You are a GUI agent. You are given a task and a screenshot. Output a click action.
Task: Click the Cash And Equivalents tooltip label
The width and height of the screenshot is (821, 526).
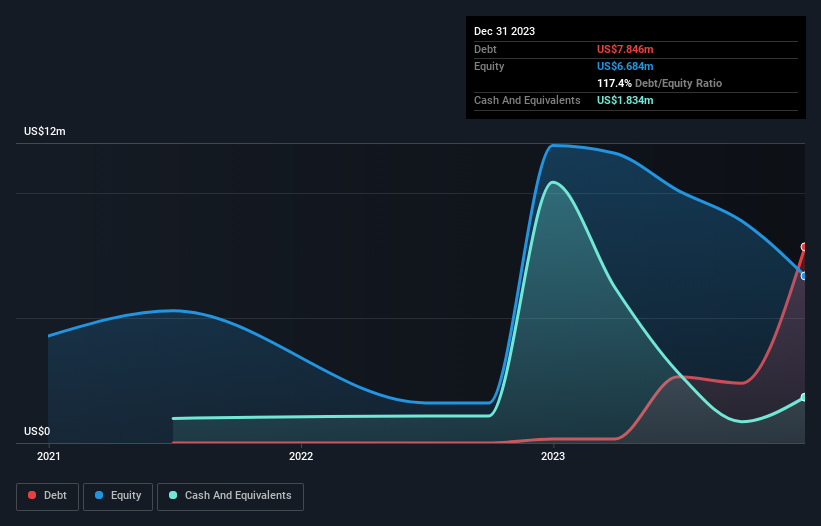[527, 100]
